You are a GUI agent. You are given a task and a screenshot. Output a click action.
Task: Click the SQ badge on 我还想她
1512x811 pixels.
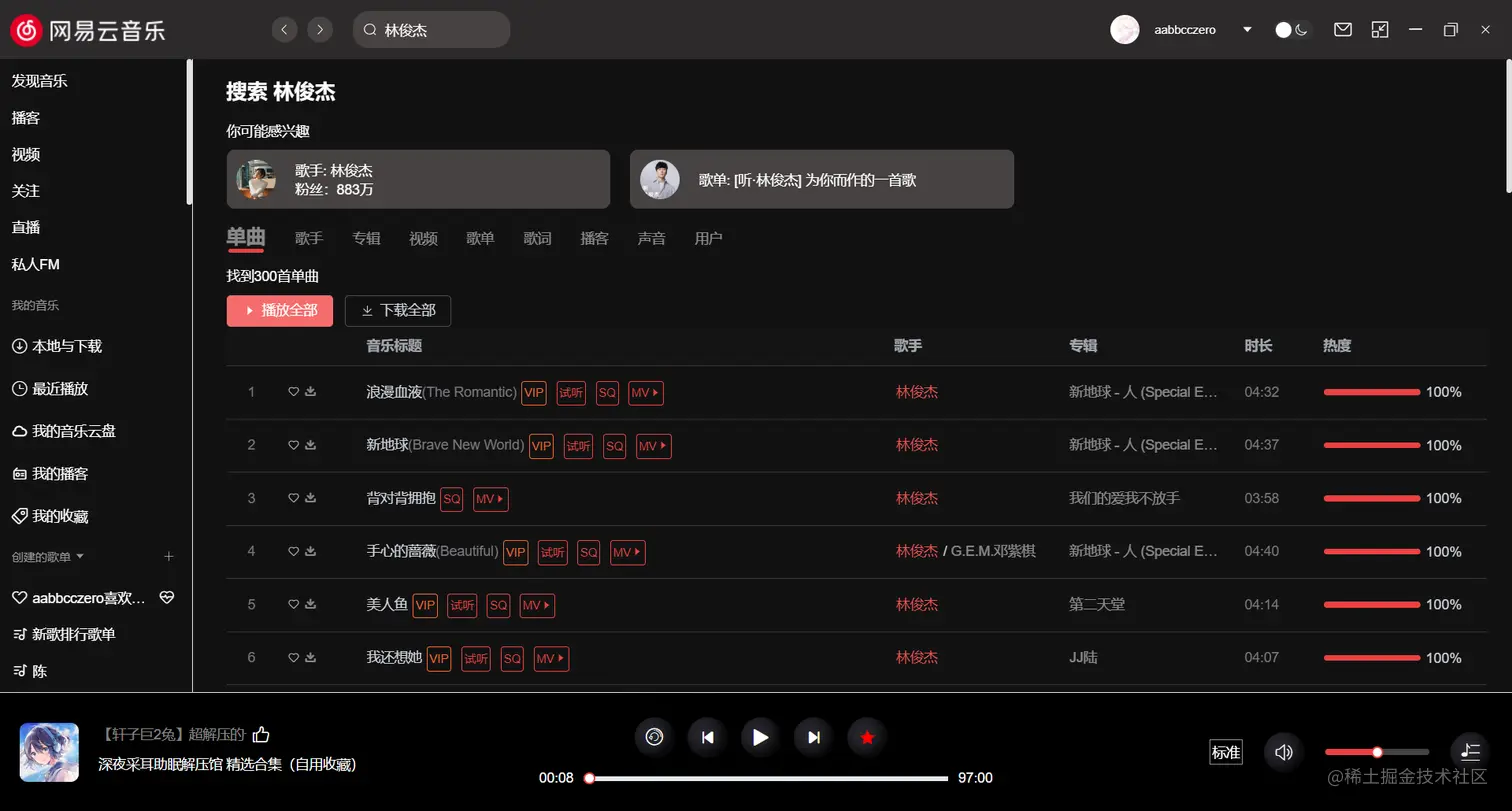tap(512, 659)
